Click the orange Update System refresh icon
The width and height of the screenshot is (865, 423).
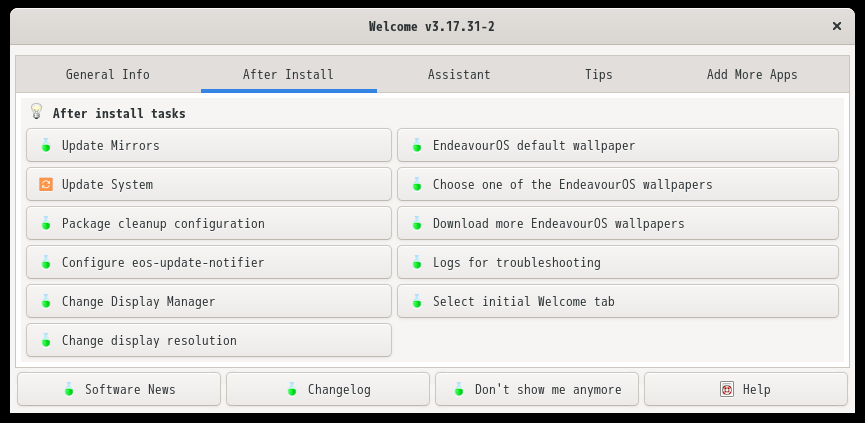tap(46, 184)
